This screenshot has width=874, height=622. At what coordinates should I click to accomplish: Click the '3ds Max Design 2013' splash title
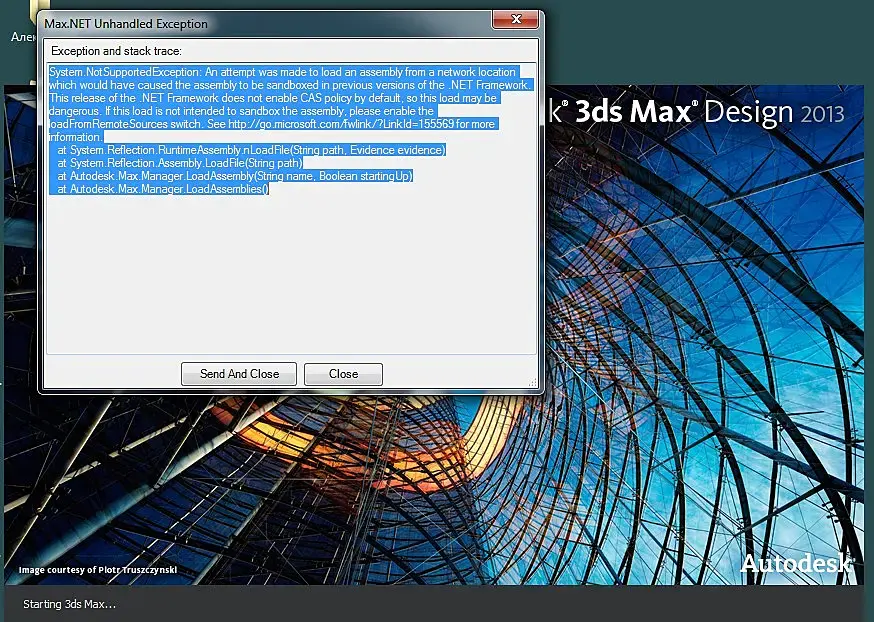[x=709, y=113]
